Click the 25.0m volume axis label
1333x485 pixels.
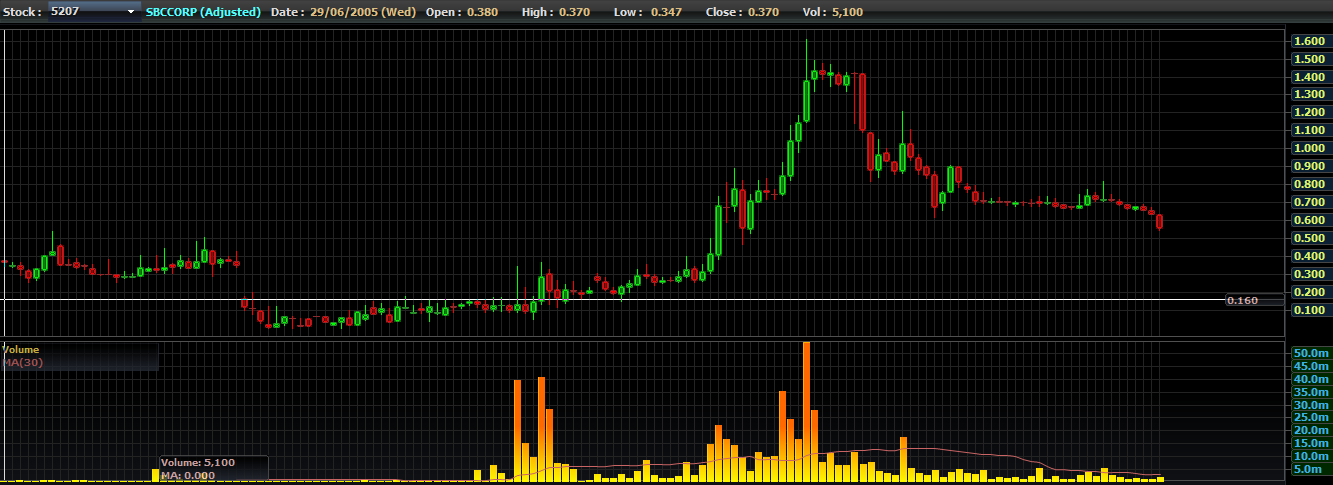click(x=1310, y=417)
